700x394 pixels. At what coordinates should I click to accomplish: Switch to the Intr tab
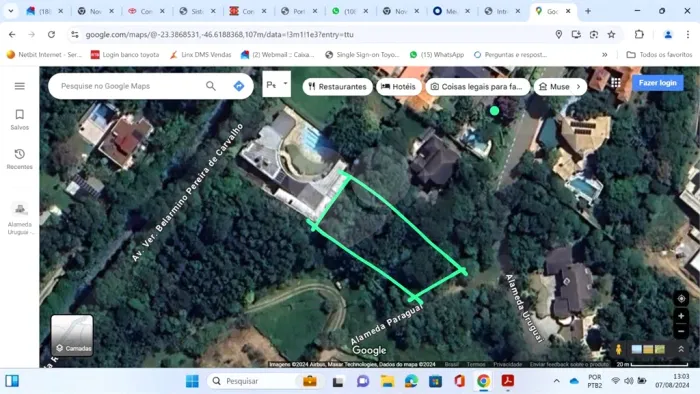point(501,11)
